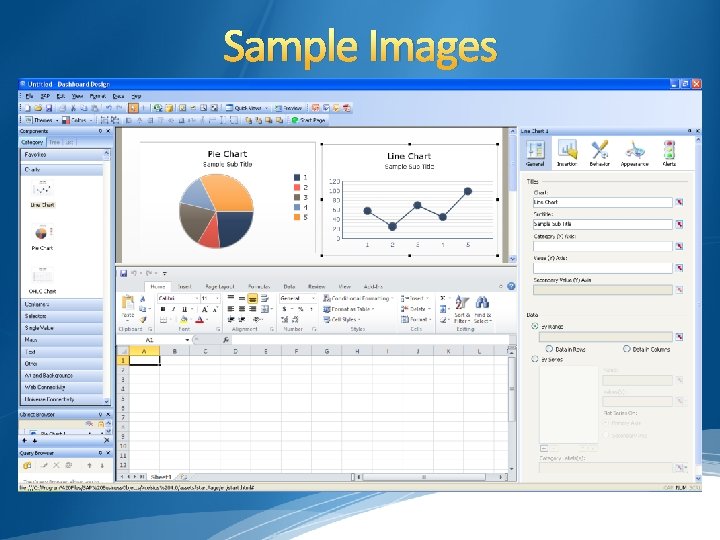Click the cell selector beside Subtitle field

pyautogui.click(x=679, y=224)
